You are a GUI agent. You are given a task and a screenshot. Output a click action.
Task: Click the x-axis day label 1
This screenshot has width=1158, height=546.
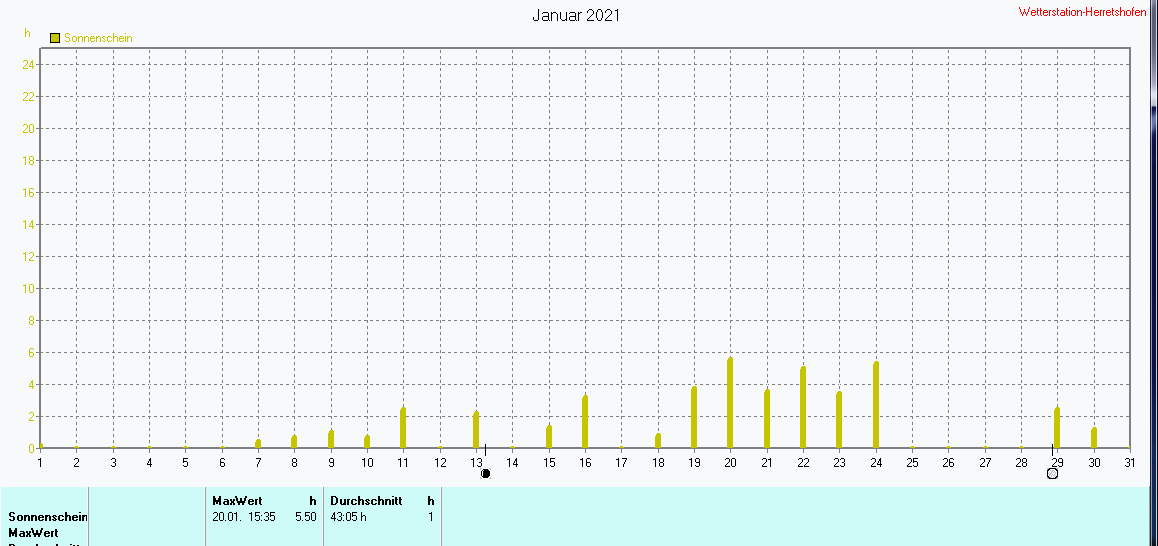40,463
